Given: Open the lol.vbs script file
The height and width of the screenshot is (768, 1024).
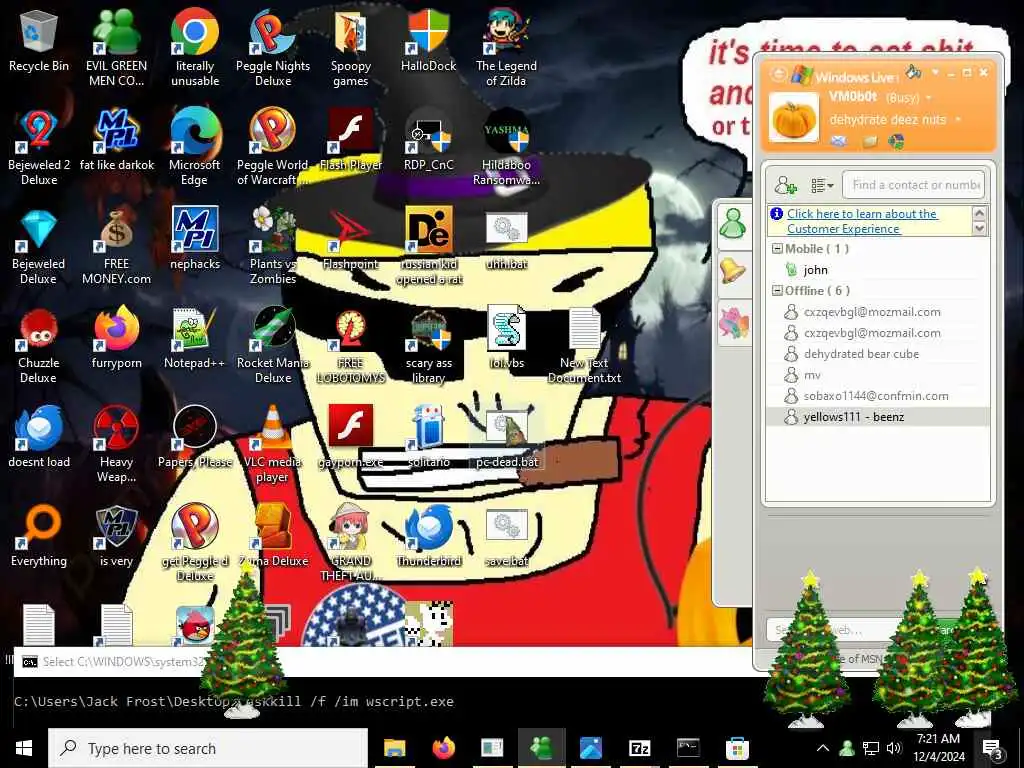Looking at the screenshot, I should point(506,338).
